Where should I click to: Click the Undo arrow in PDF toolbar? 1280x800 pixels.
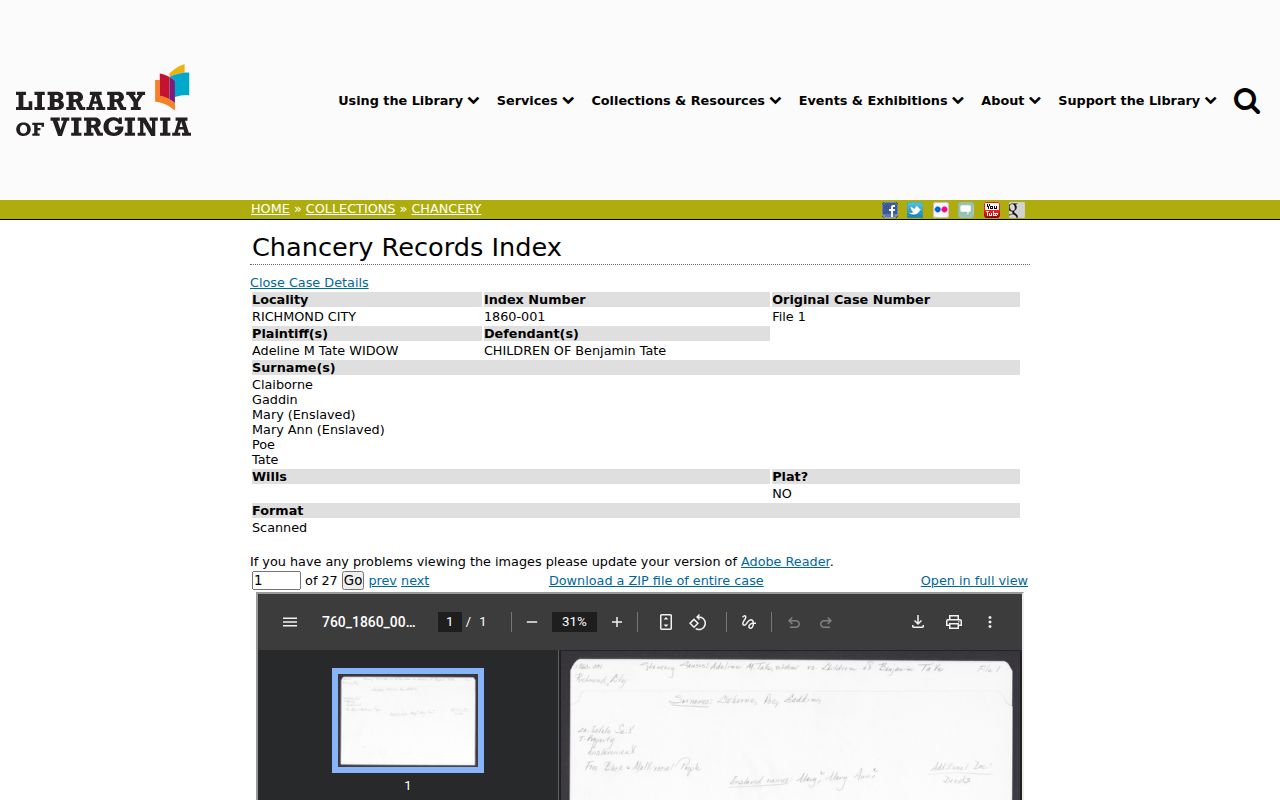click(x=794, y=622)
